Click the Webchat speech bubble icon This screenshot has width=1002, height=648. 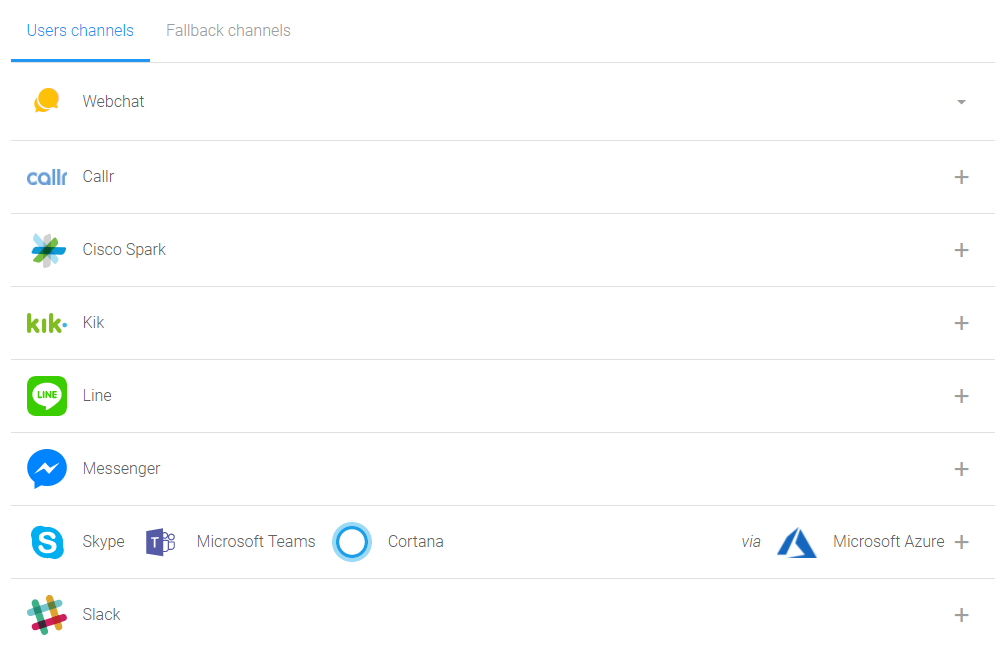pos(47,101)
